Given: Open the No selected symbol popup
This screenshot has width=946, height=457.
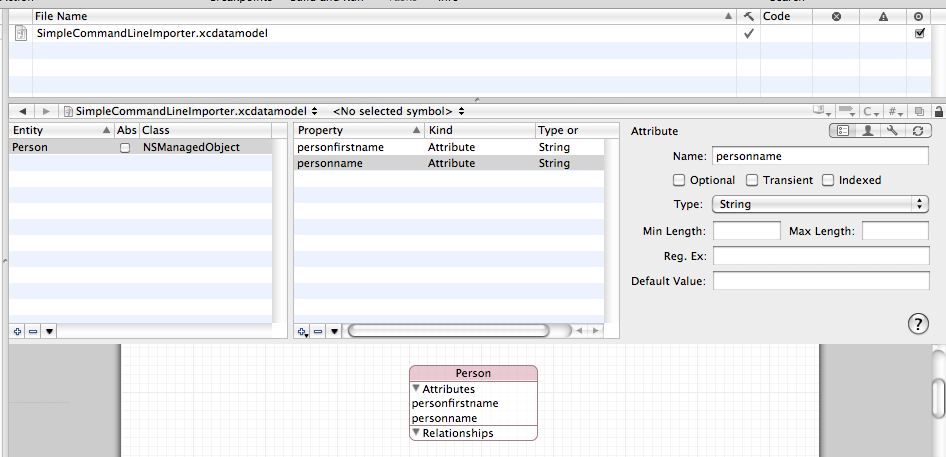Looking at the screenshot, I should click(398, 111).
